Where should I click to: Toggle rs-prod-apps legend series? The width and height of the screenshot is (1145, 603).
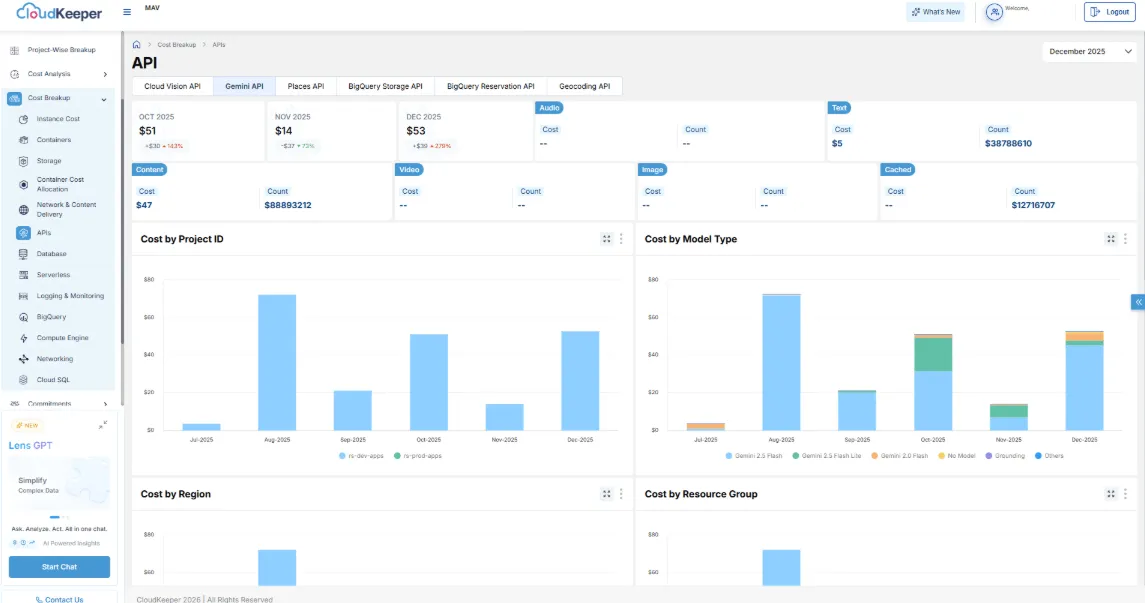click(x=418, y=456)
